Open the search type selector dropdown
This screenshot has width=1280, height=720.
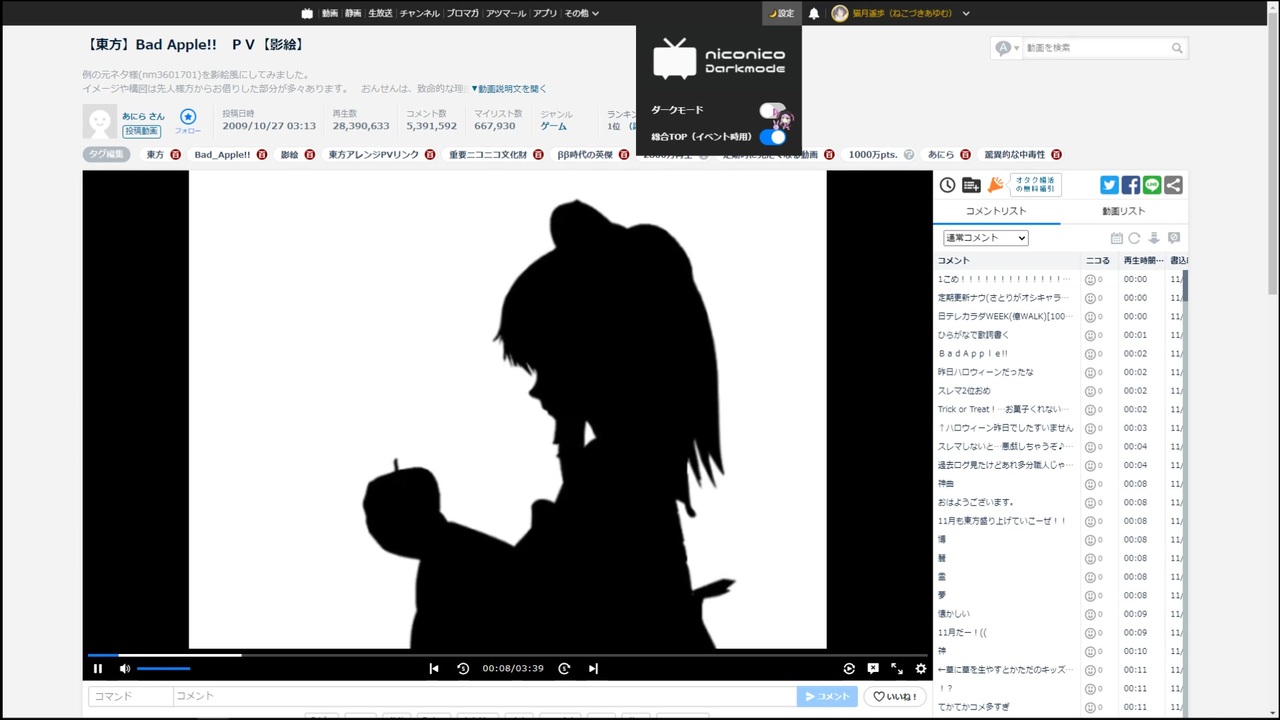coord(1007,48)
